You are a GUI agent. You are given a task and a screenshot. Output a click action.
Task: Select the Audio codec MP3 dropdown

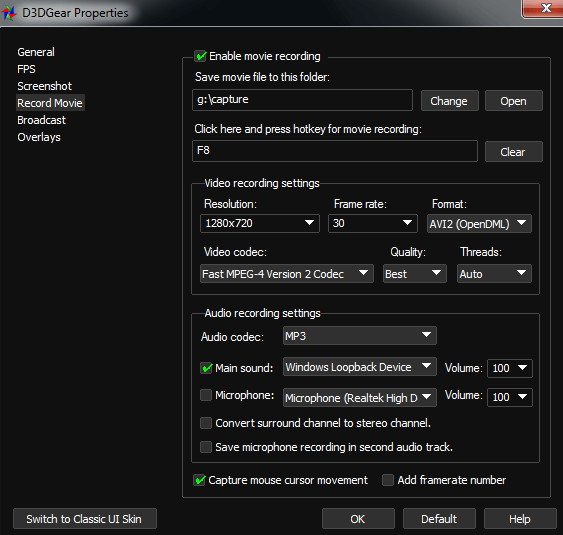click(360, 336)
